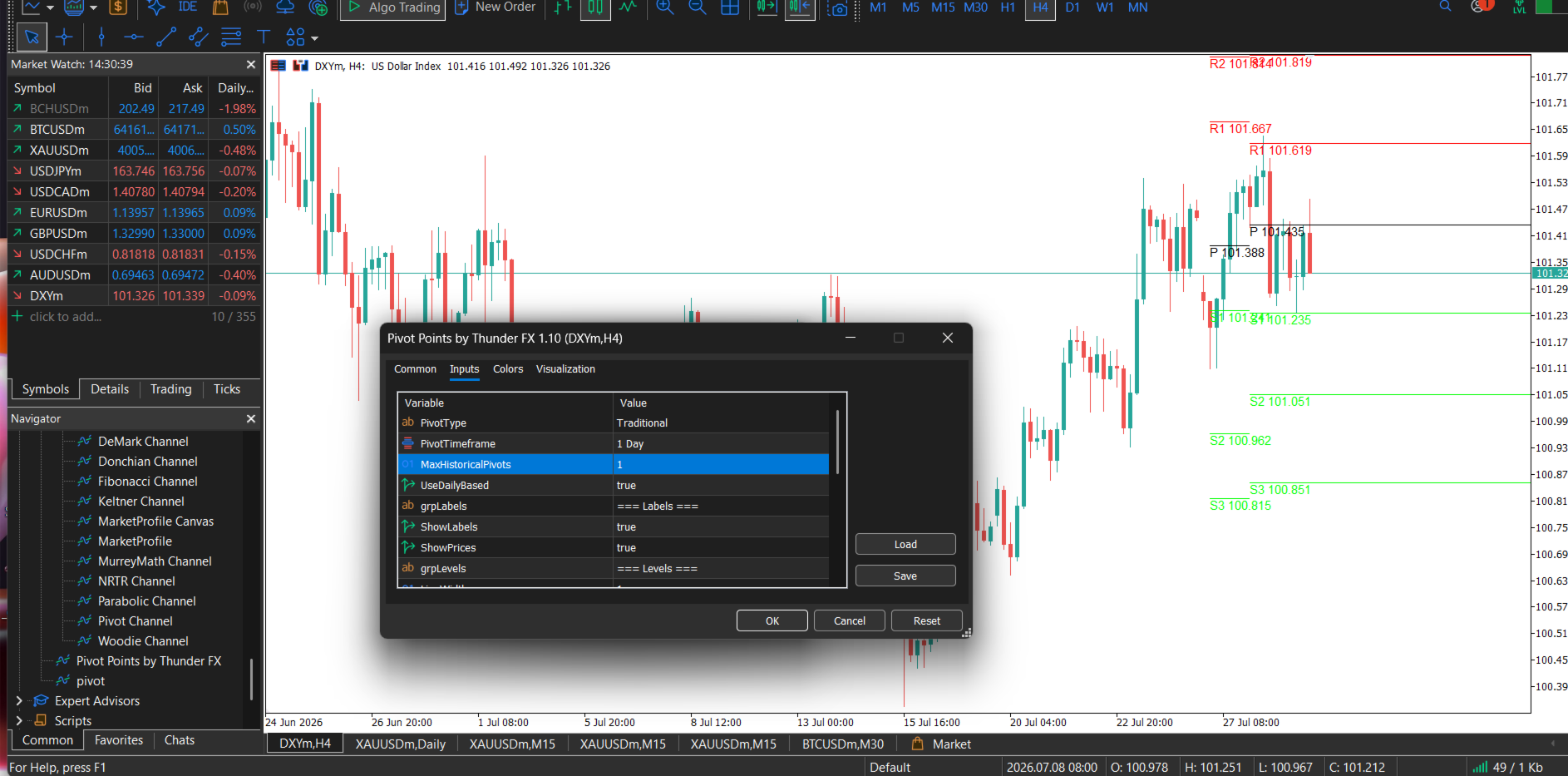The image size is (1568, 776).
Task: Switch to the XAUUSDm,Daily chart tab
Action: [x=401, y=744]
